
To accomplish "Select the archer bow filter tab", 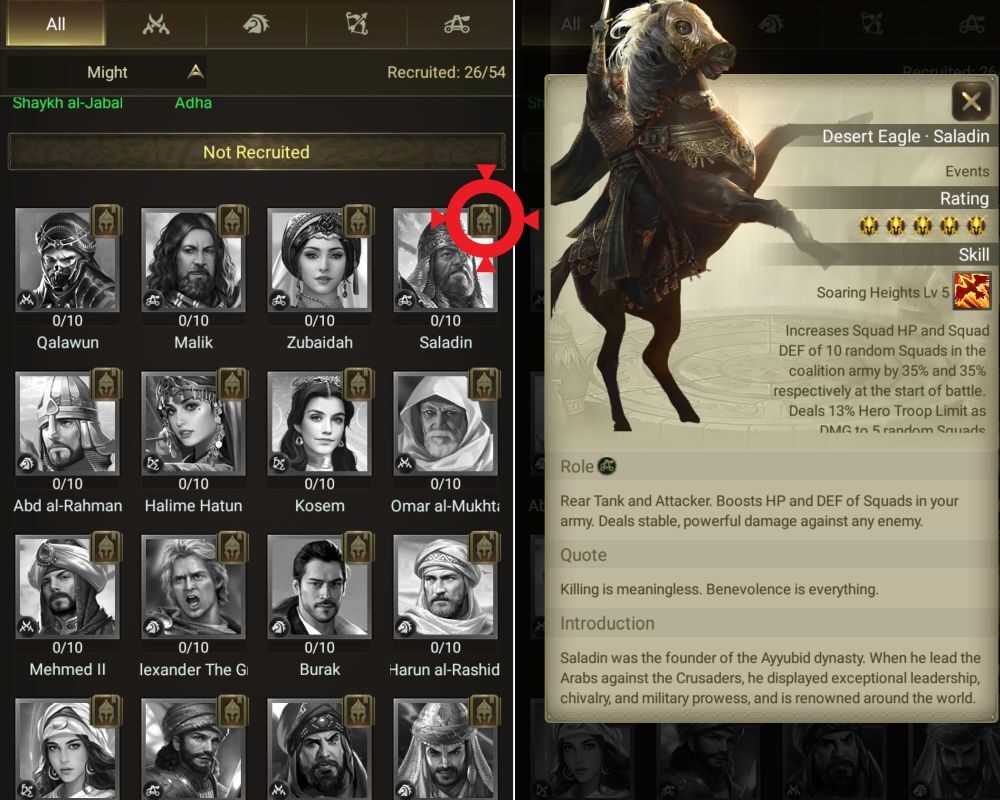I will [357, 24].
